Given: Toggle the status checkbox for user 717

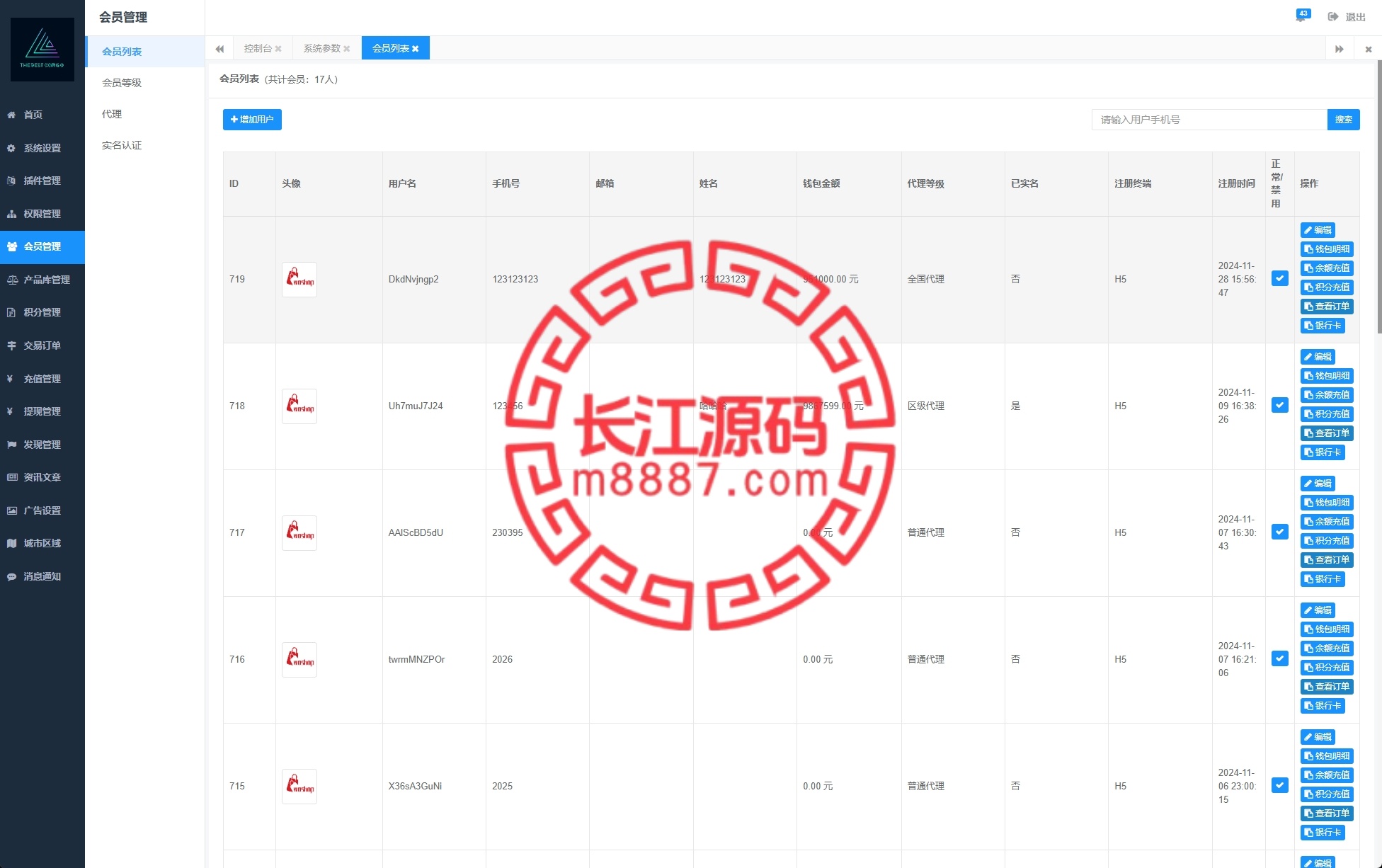Looking at the screenshot, I should tap(1280, 532).
